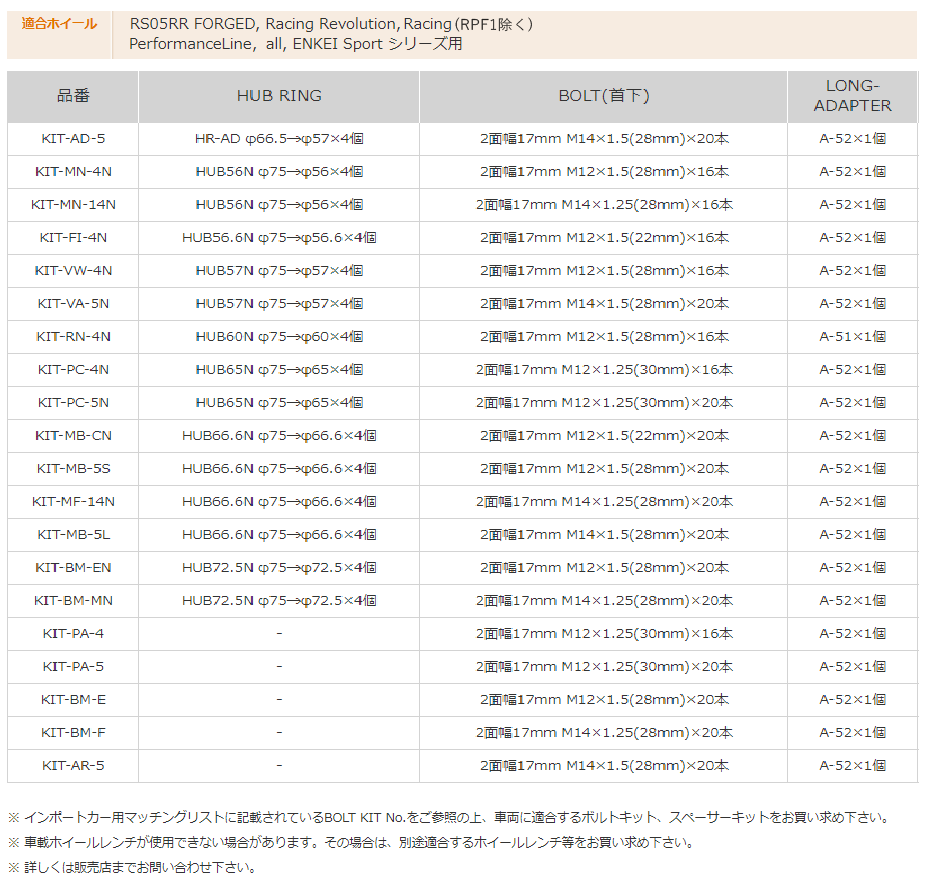Click part number KIT-AD-5

pyautogui.click(x=73, y=139)
